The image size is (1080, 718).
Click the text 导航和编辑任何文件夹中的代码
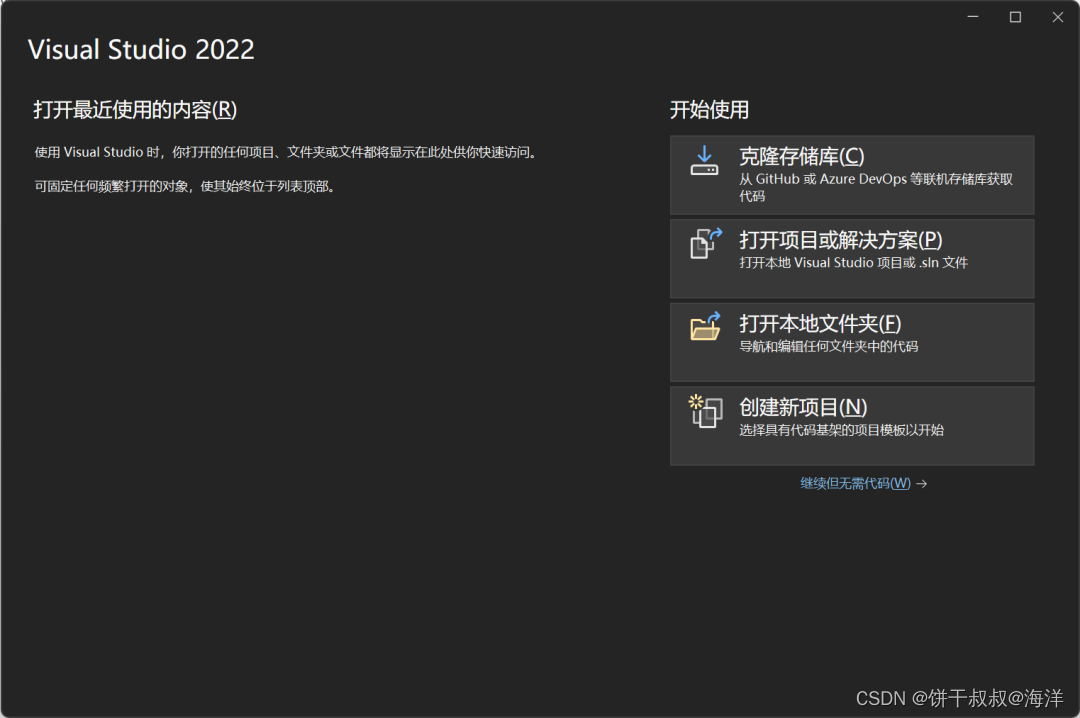click(x=829, y=347)
